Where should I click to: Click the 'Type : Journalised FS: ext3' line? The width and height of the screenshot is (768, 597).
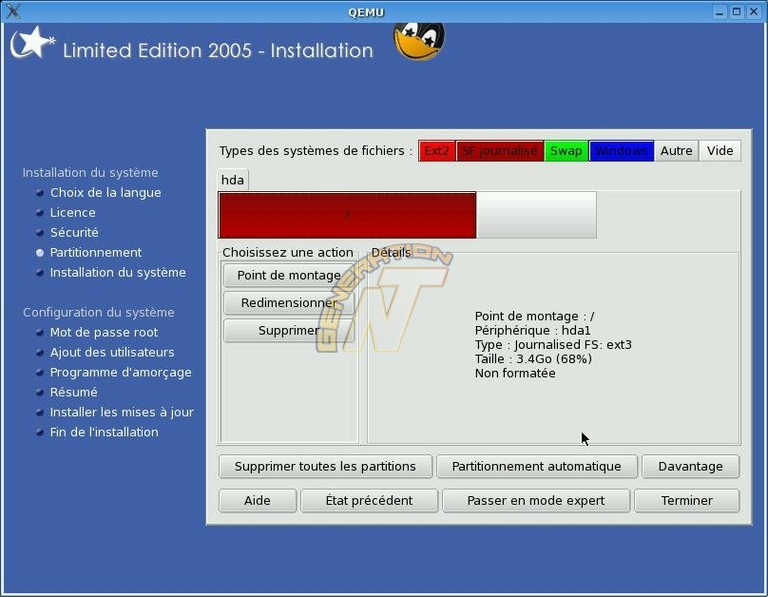[x=553, y=345]
